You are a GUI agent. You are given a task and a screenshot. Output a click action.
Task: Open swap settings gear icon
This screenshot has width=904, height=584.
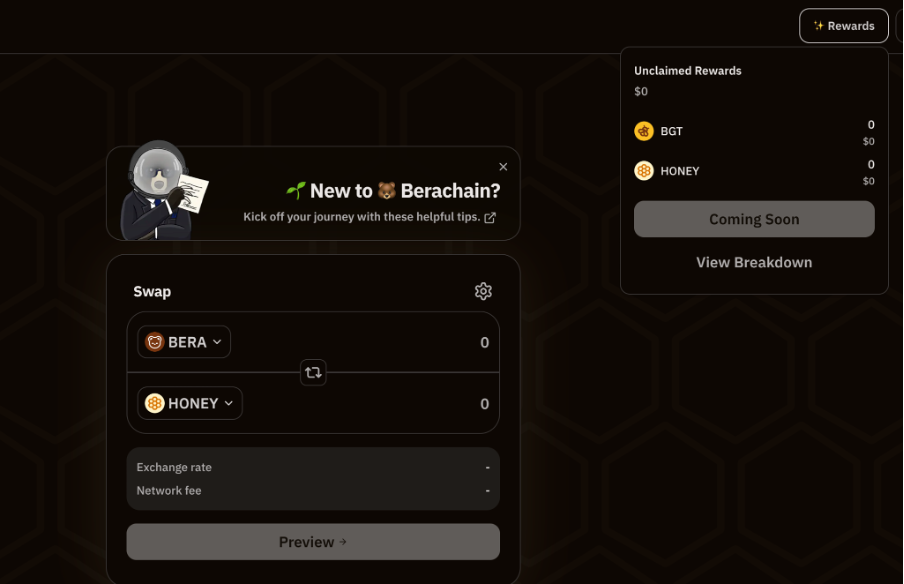click(x=483, y=291)
